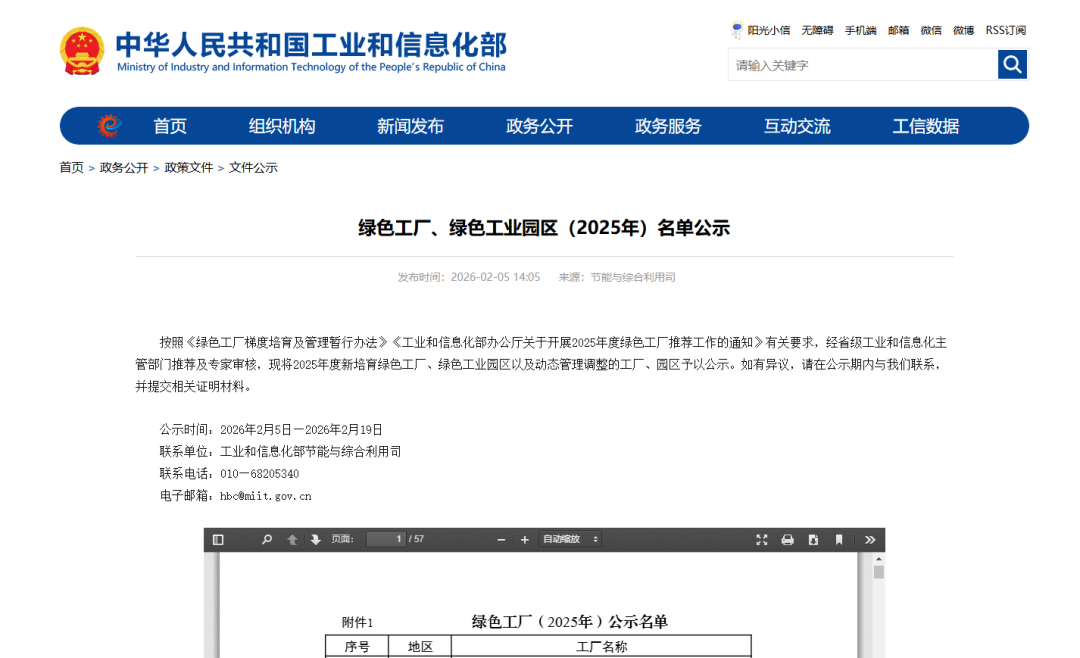Click the blue site search magnifier button
Screen dimensions: 1080x658
point(1012,65)
